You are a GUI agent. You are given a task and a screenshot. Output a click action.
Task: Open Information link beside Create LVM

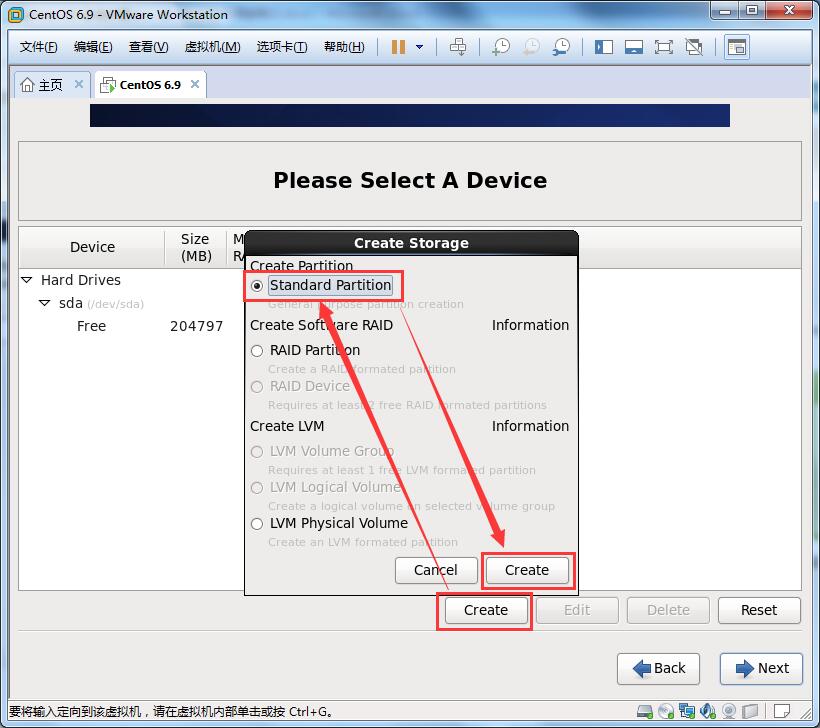[x=530, y=426]
